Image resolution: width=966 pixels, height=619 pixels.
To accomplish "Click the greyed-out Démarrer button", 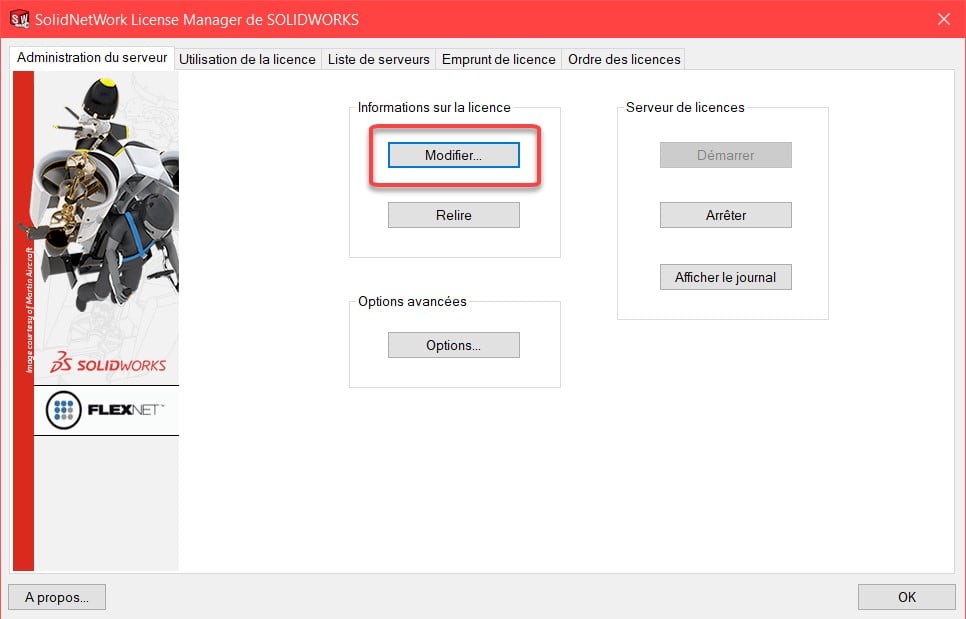I will (726, 155).
